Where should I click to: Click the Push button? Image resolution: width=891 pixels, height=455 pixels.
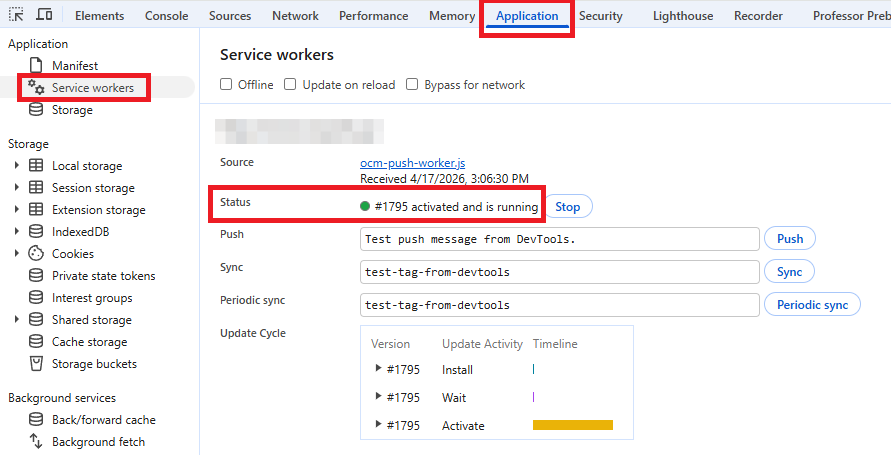click(x=790, y=239)
